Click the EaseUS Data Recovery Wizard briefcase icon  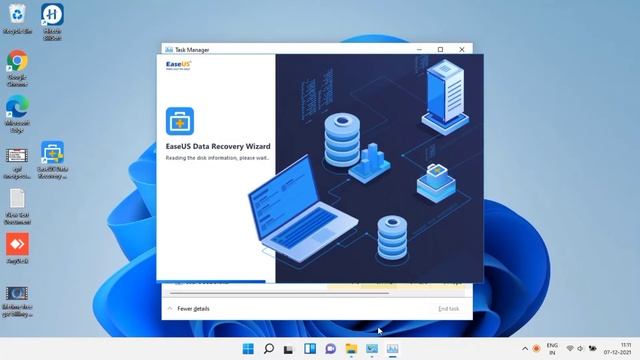(180, 121)
